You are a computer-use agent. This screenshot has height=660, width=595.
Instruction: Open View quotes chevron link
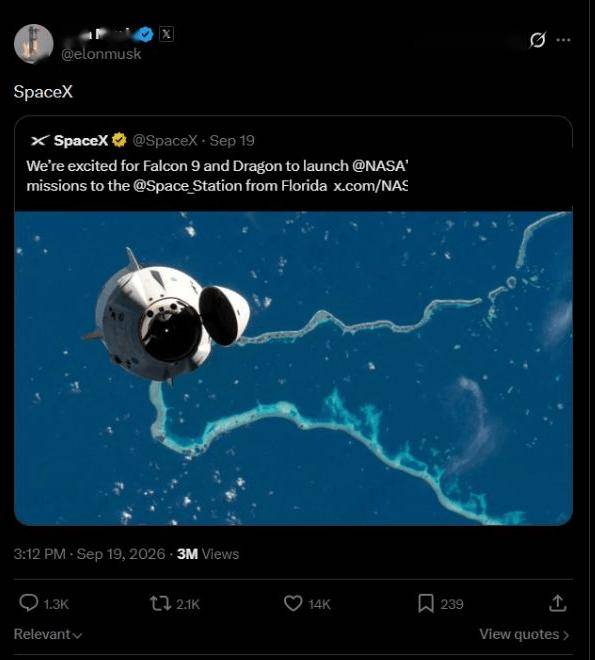pyautogui.click(x=524, y=634)
